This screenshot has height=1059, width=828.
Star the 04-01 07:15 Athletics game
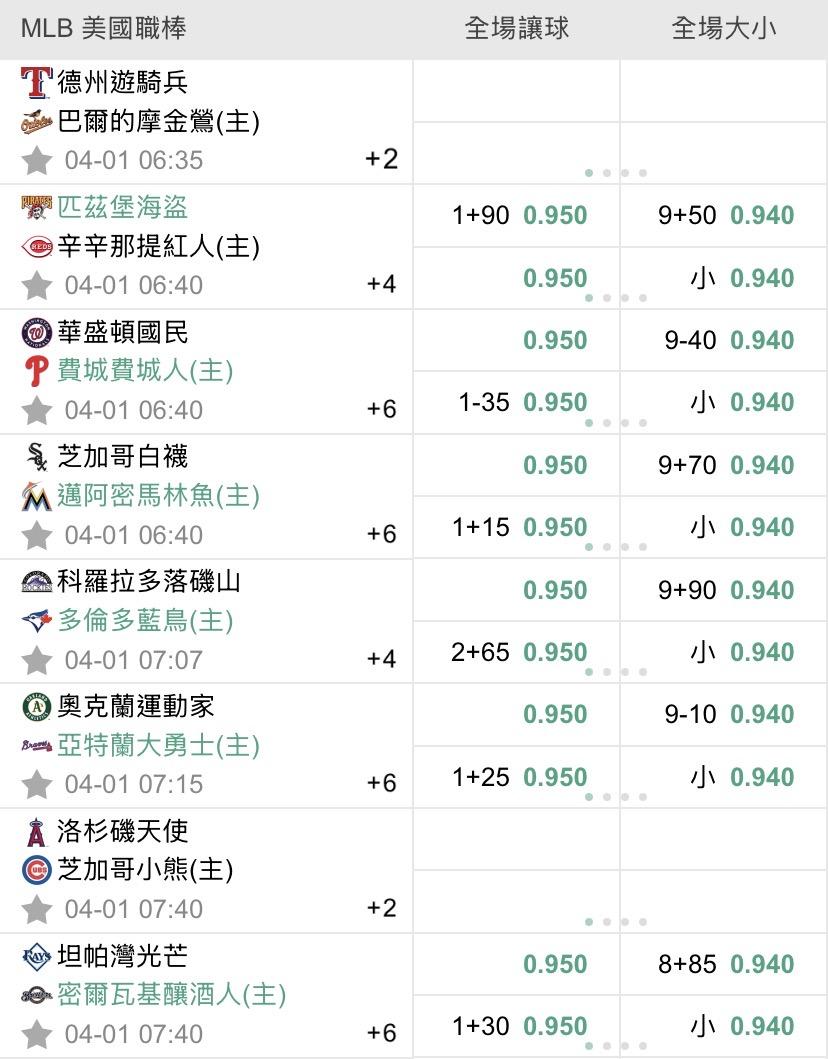coord(37,784)
